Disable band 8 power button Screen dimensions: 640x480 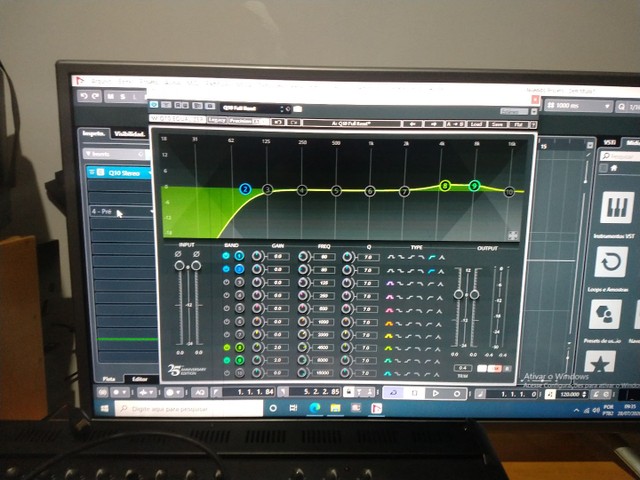(226, 347)
